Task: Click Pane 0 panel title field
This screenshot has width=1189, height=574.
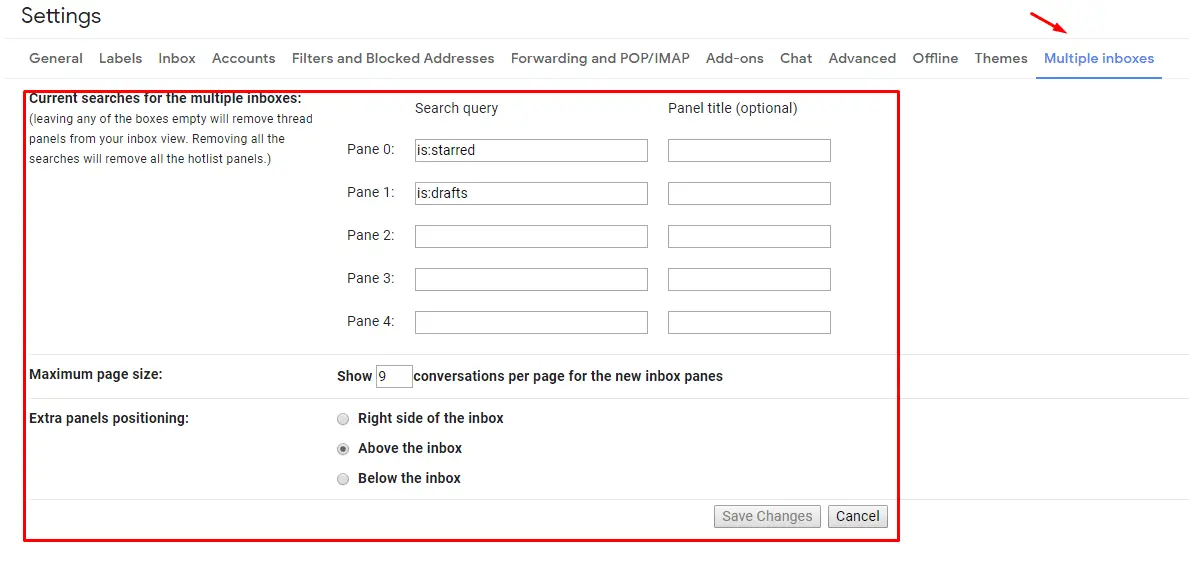Action: (749, 150)
